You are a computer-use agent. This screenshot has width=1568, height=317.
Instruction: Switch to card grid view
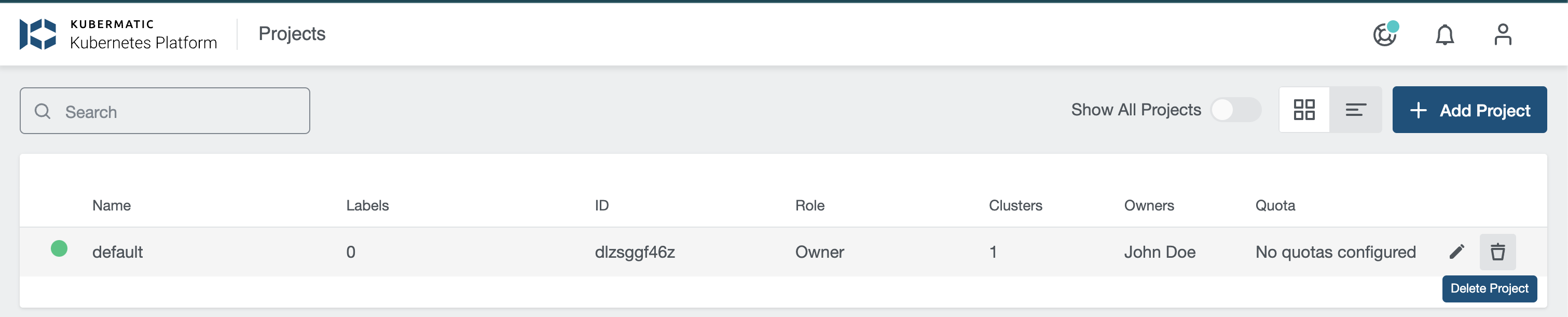coord(1304,110)
